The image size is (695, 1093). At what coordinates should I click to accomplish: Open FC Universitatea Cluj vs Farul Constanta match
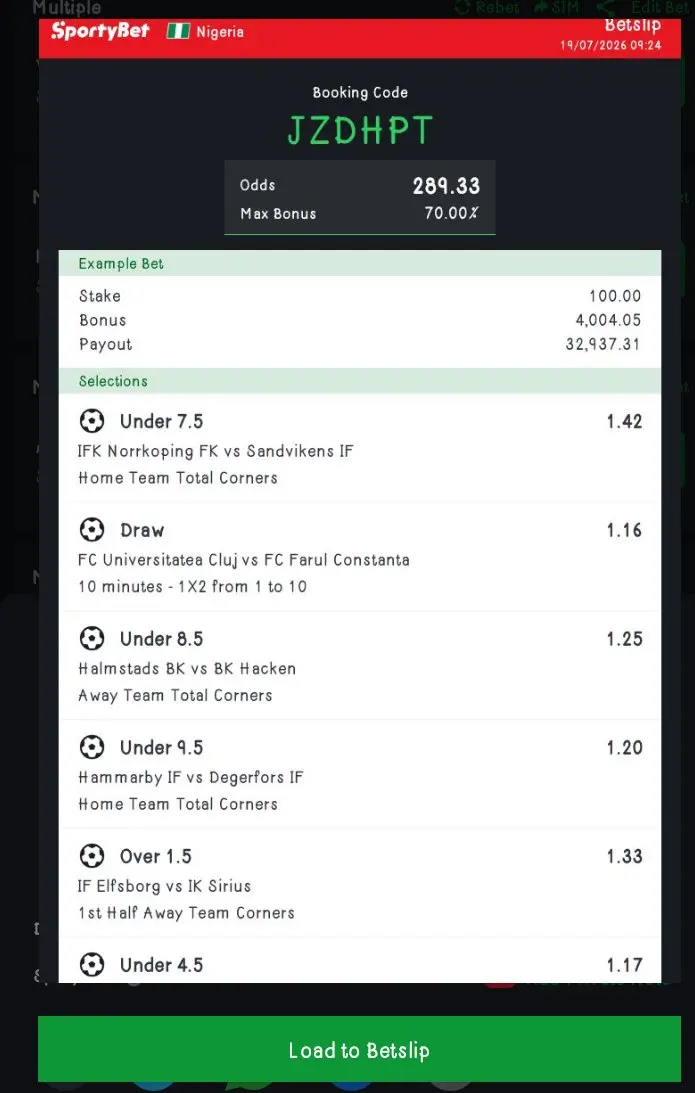coord(244,560)
